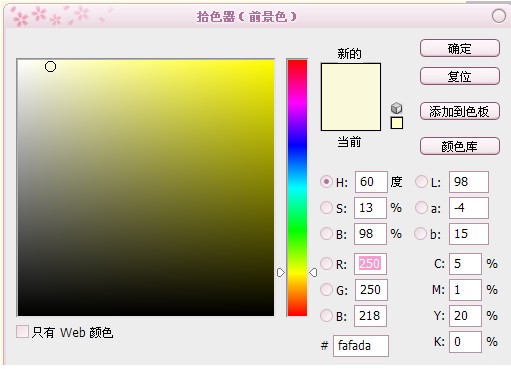
Task: Select the G green radio button
Action: [x=326, y=289]
